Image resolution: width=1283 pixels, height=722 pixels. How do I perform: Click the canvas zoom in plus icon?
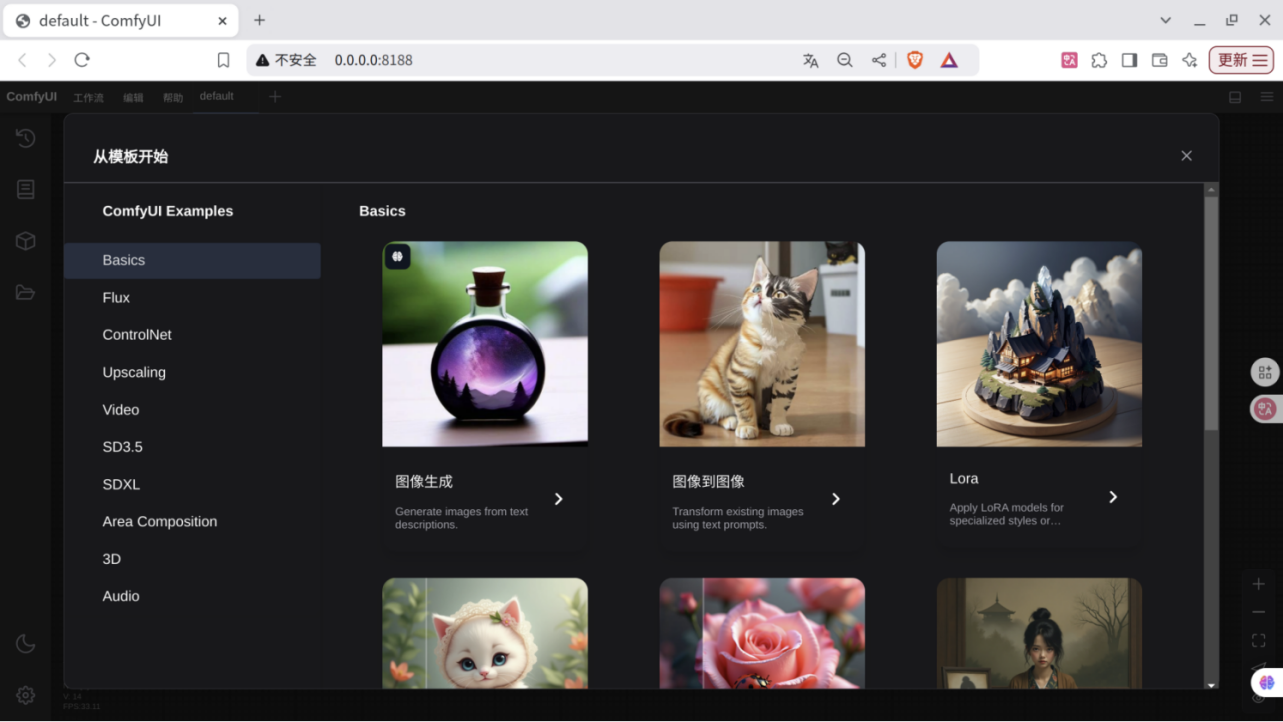(x=1259, y=584)
